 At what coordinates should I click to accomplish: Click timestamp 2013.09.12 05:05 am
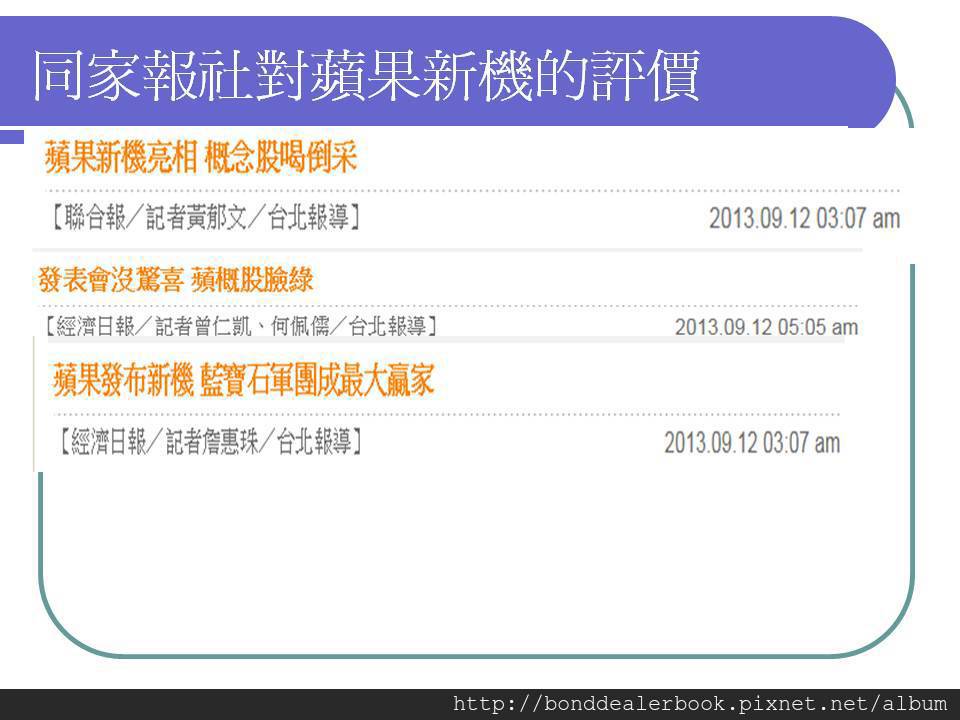point(767,327)
